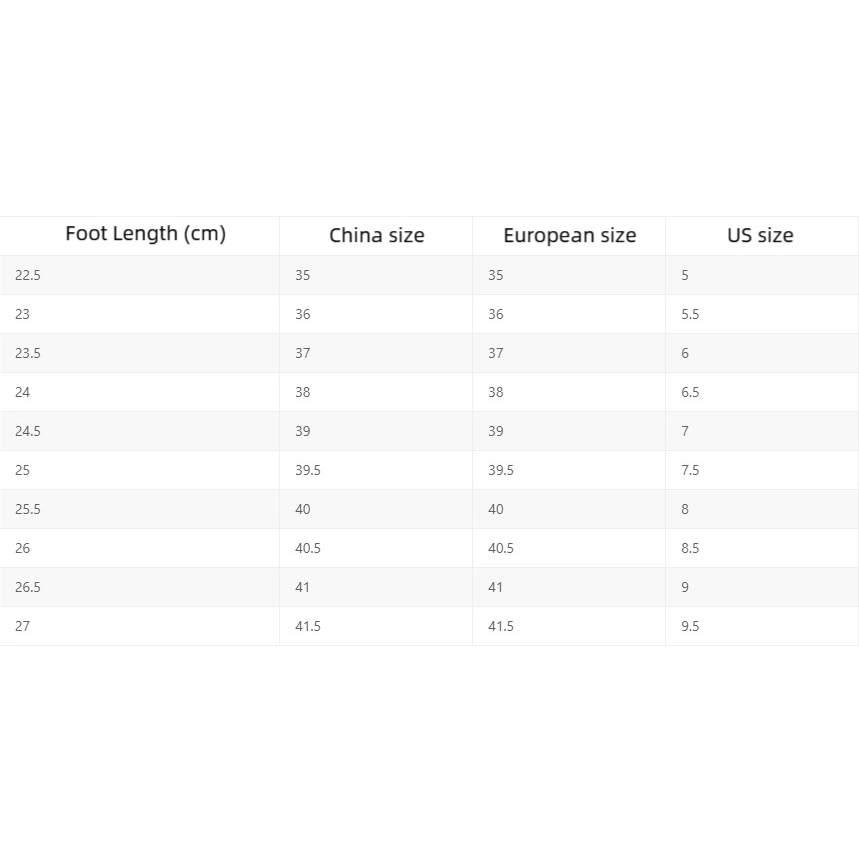Click European size 38 cell

tap(496, 392)
